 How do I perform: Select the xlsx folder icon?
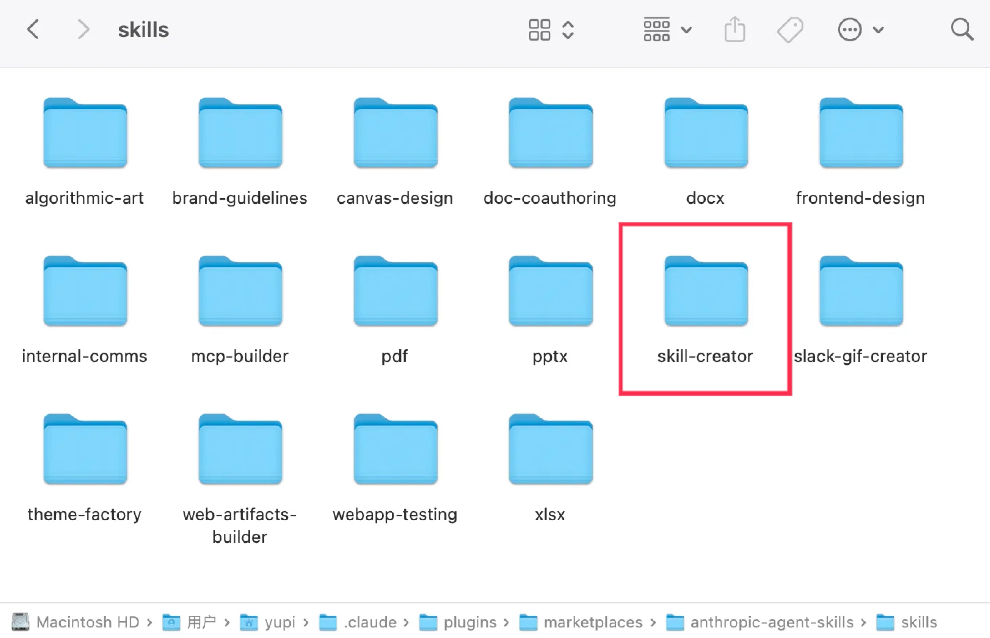click(x=551, y=449)
